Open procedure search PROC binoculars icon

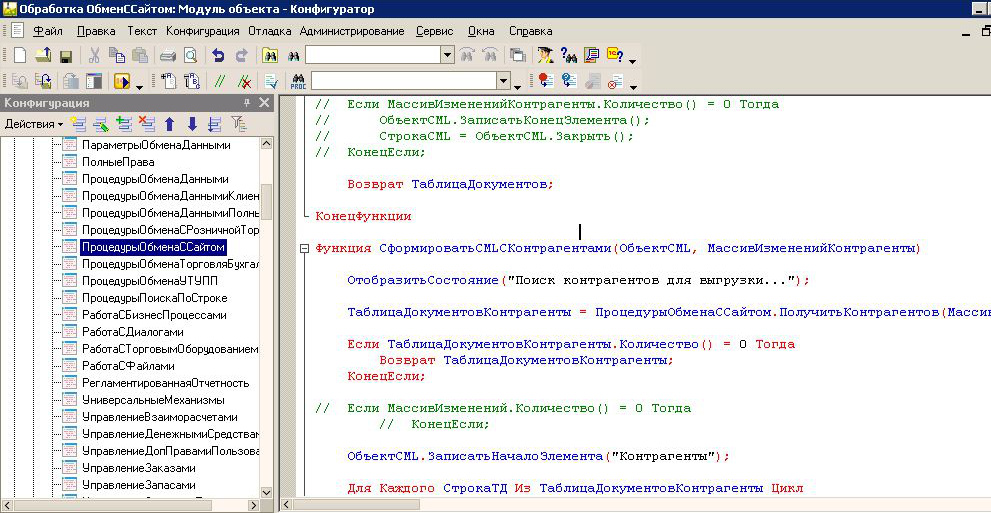(298, 81)
